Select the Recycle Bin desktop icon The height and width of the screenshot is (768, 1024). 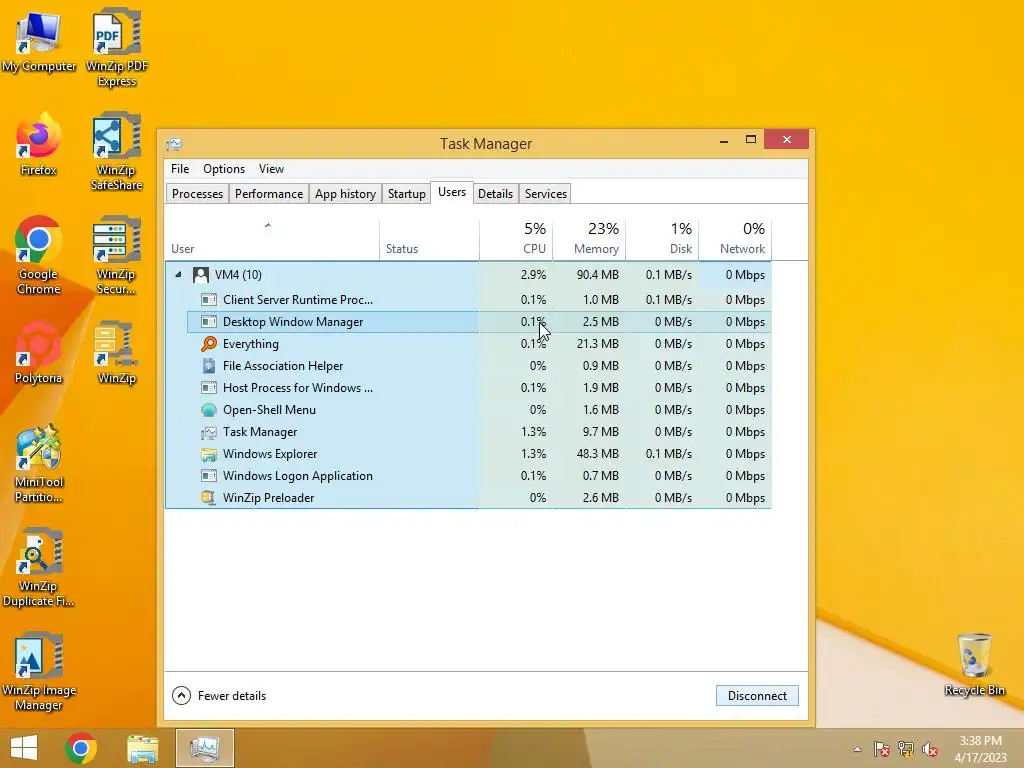(974, 665)
